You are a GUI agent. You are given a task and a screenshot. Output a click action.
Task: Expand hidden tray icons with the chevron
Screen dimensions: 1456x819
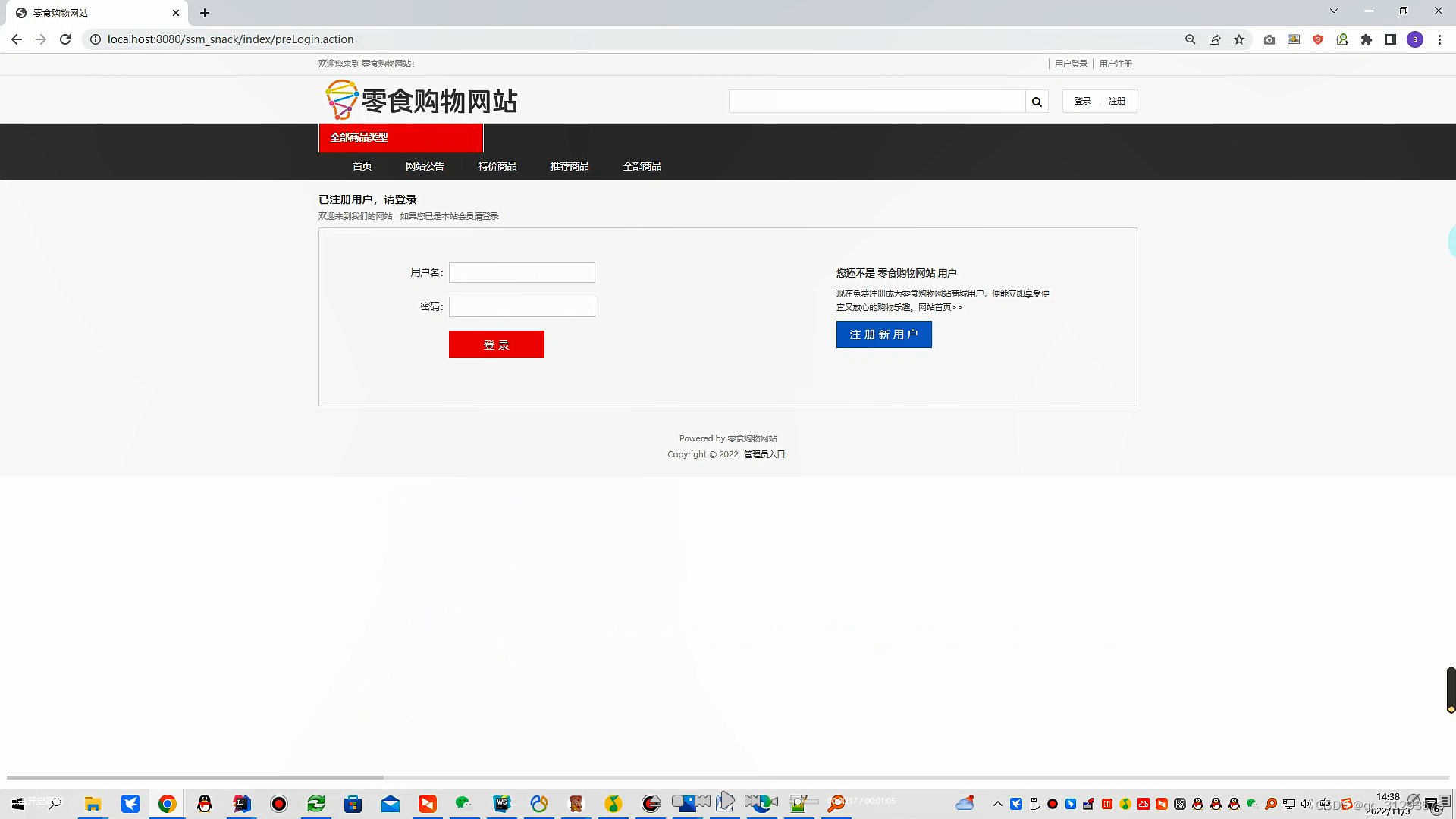997,804
